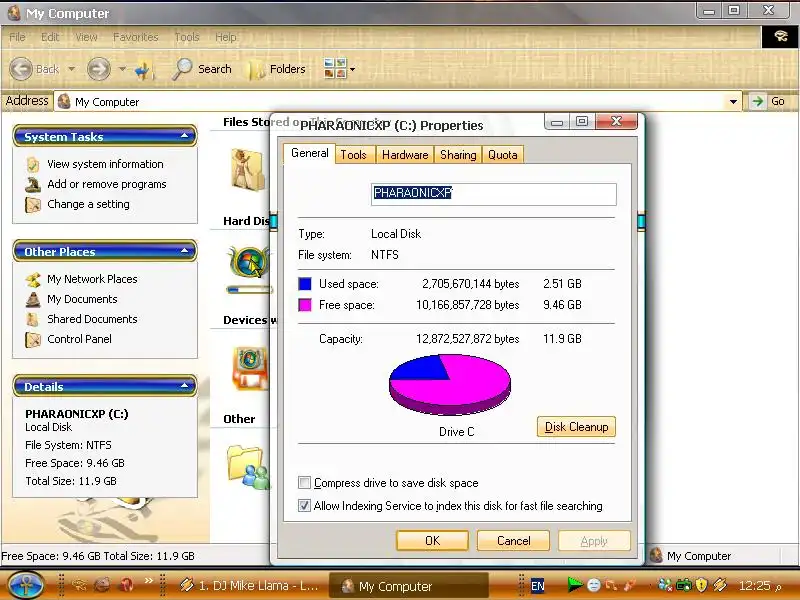The width and height of the screenshot is (800, 600).
Task: Expand the Address bar dropdown
Action: pos(733,102)
